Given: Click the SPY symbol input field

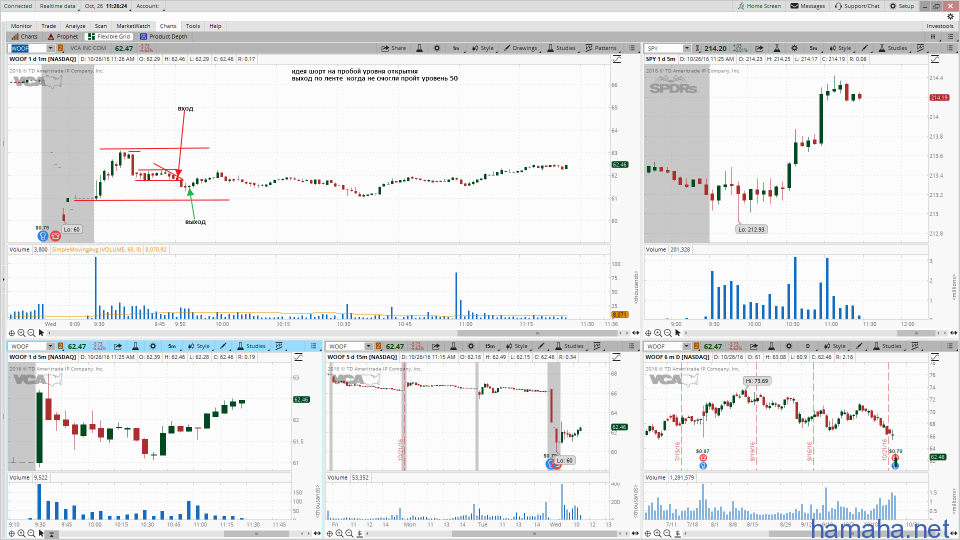Looking at the screenshot, I should pos(664,48).
